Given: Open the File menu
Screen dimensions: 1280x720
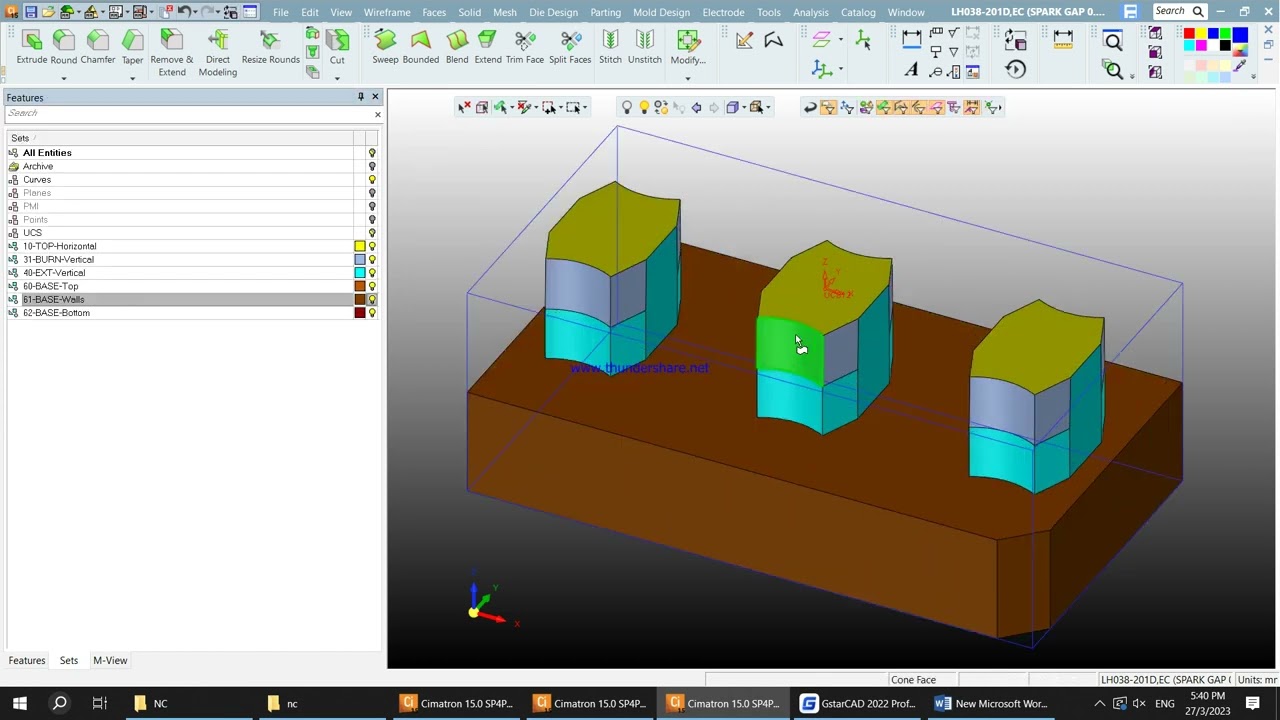Looking at the screenshot, I should point(280,12).
